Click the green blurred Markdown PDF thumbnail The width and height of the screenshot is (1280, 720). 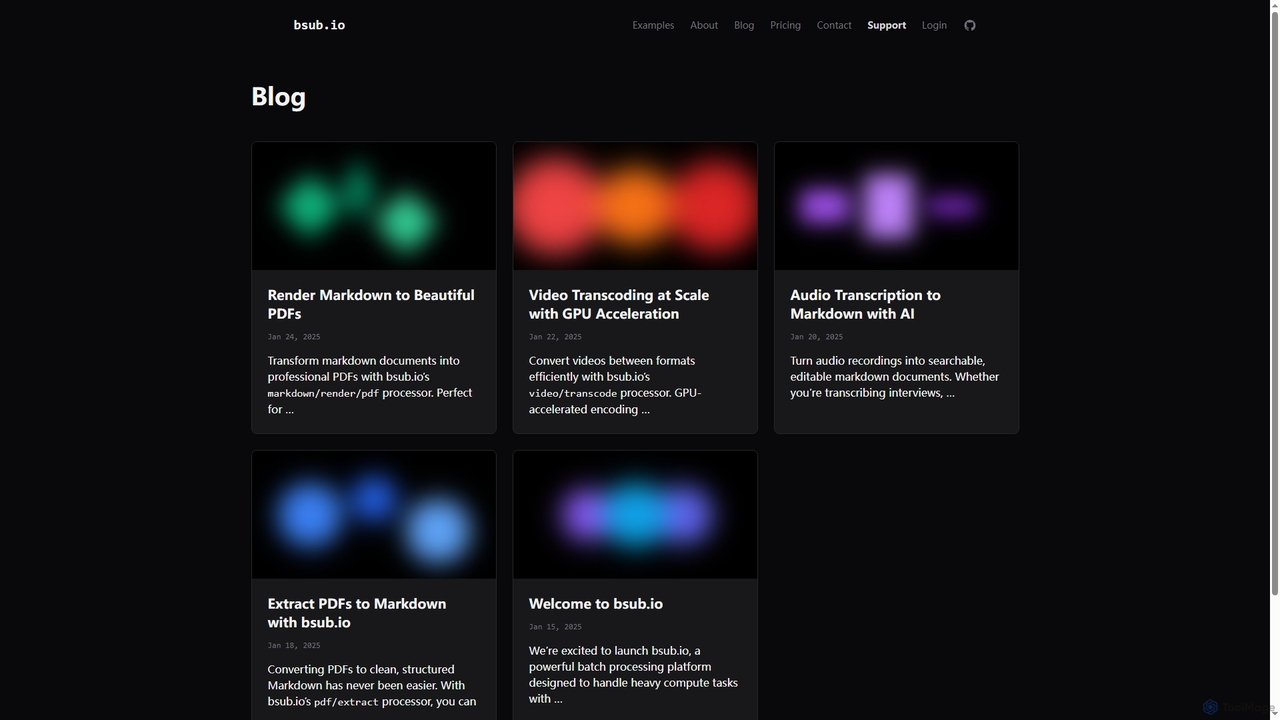tap(374, 206)
